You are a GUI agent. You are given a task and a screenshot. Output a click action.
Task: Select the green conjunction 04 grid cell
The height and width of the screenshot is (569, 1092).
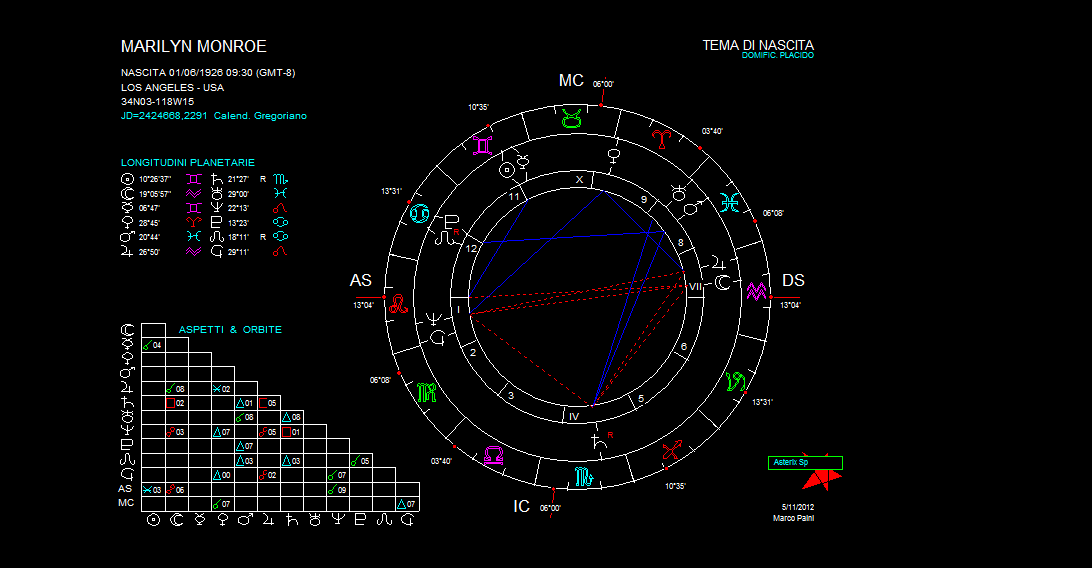click(x=153, y=345)
